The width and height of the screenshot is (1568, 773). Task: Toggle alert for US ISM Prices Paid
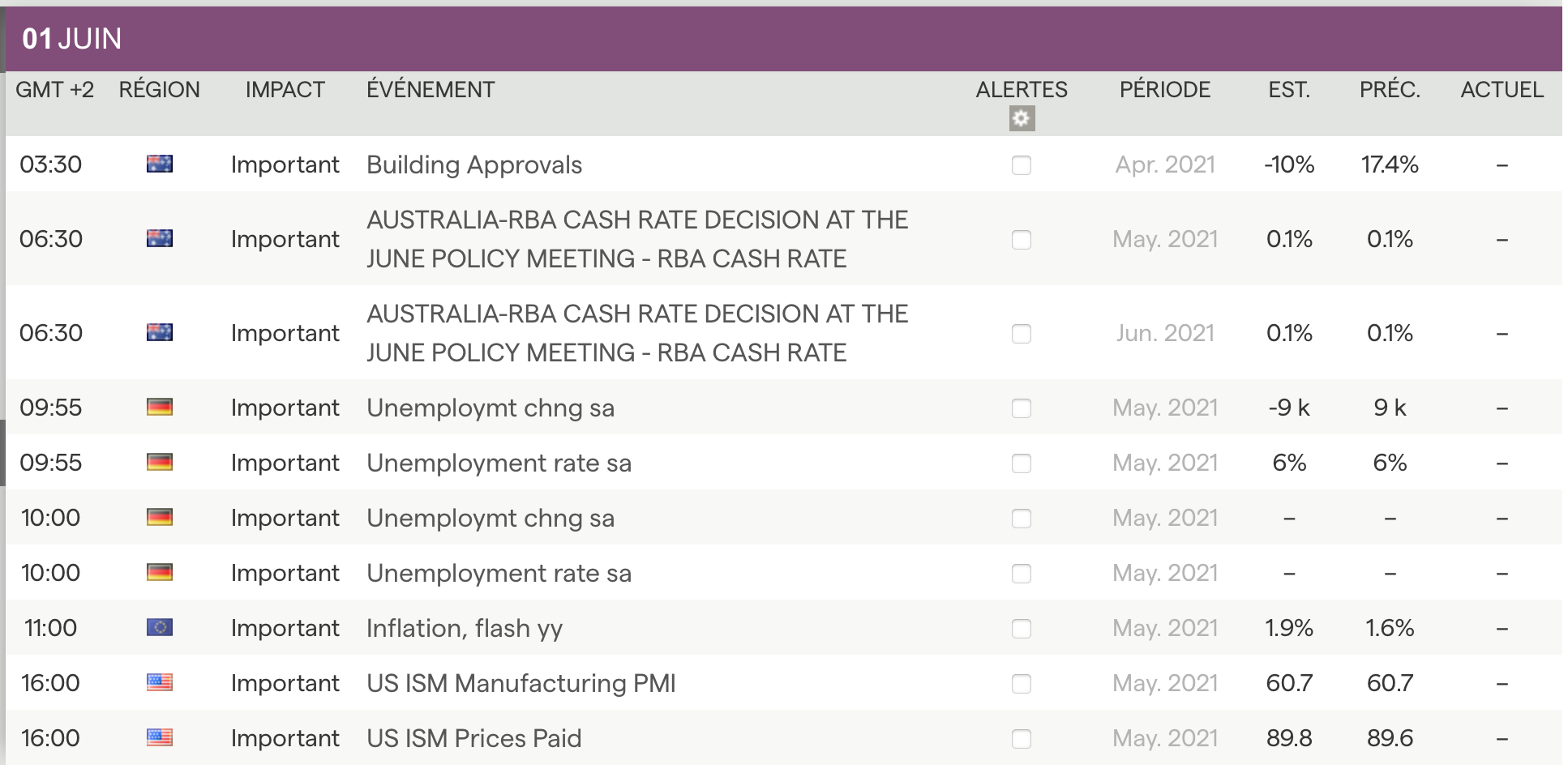[x=1022, y=739]
